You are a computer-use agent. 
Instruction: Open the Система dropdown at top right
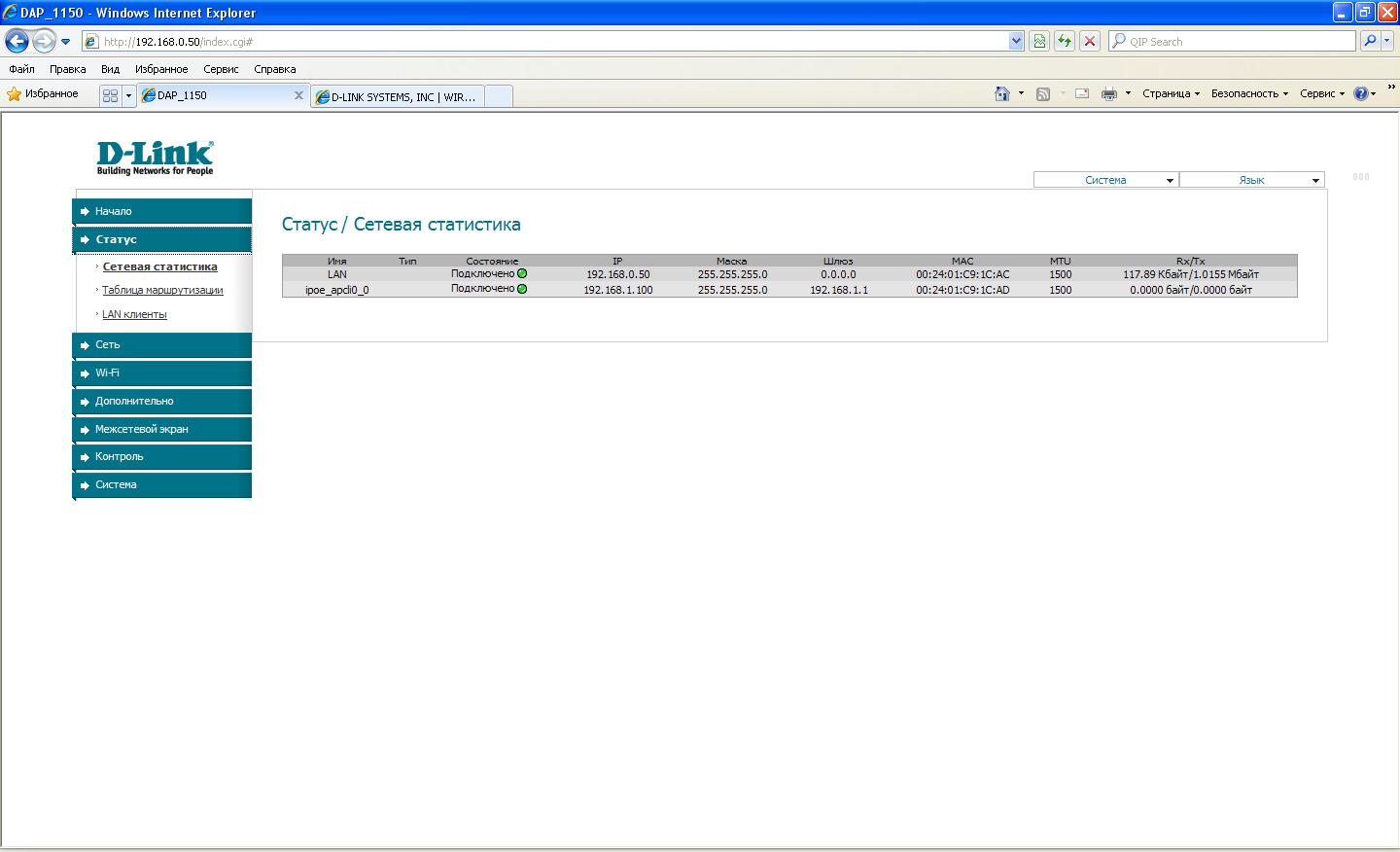coord(1105,180)
